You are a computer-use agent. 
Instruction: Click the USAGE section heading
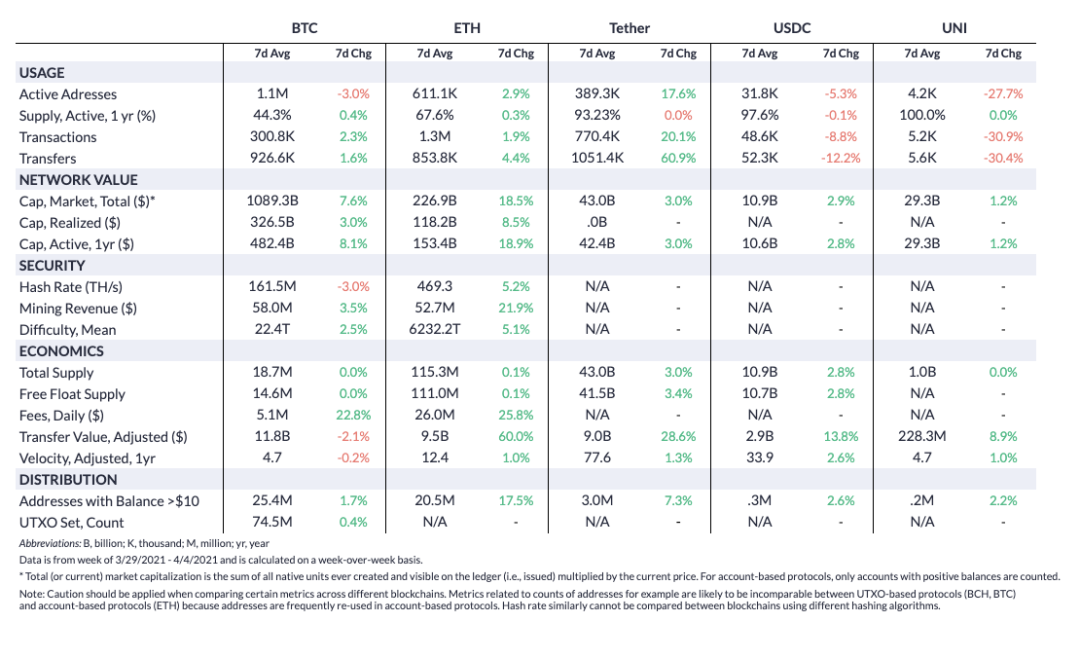[x=42, y=72]
